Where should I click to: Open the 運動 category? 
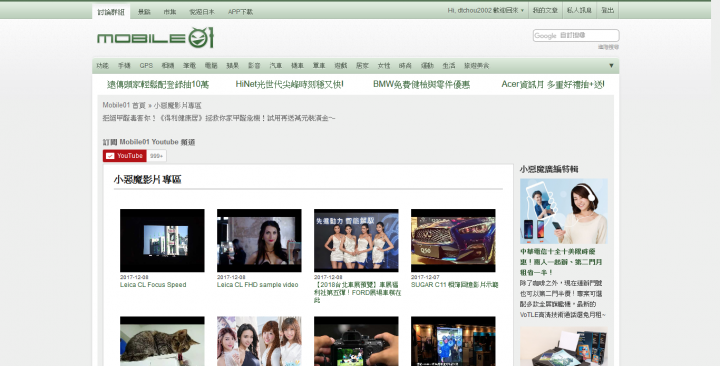coord(427,66)
